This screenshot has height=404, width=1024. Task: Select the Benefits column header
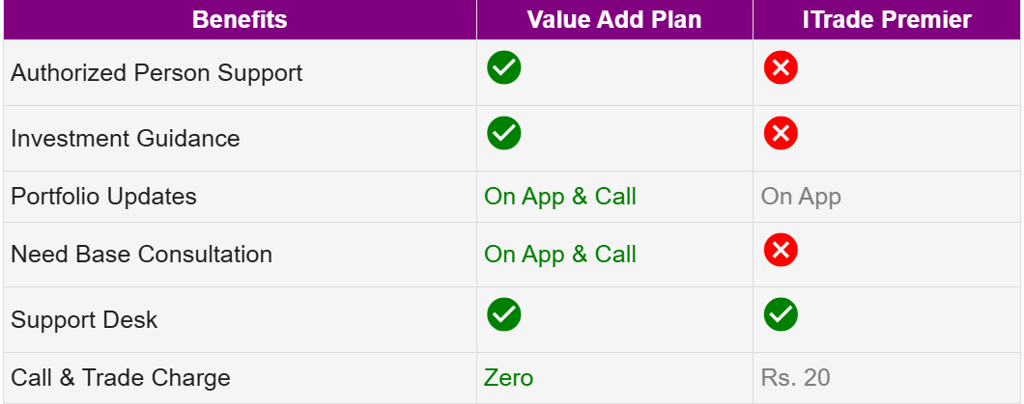239,19
